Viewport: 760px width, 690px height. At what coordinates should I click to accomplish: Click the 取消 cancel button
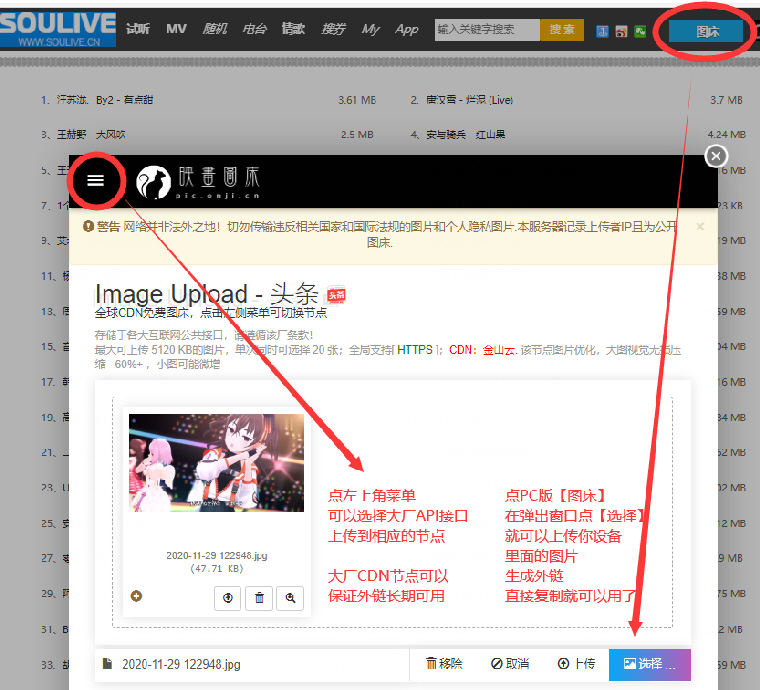(x=510, y=663)
